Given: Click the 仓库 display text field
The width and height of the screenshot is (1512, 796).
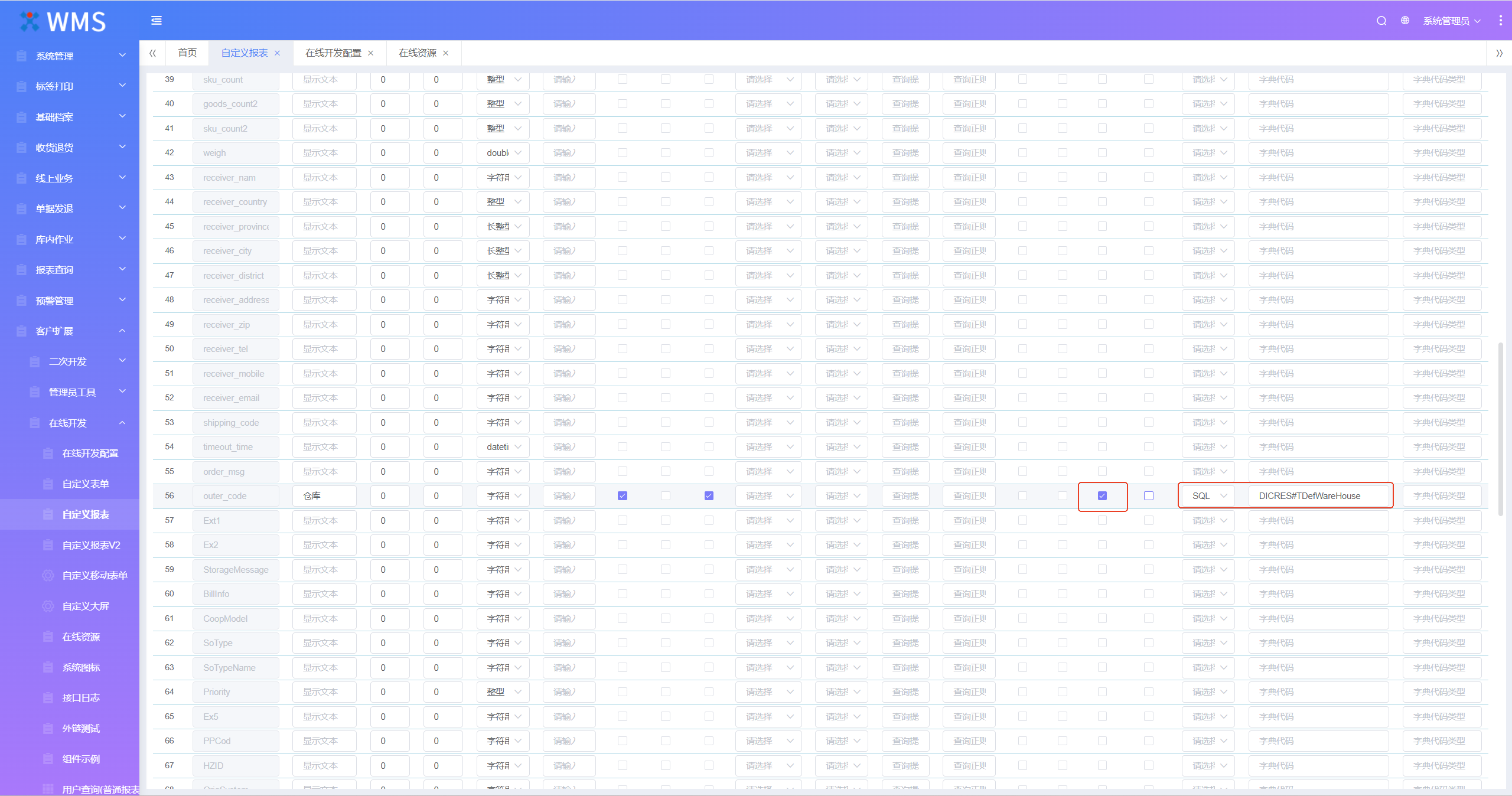Looking at the screenshot, I should [324, 496].
